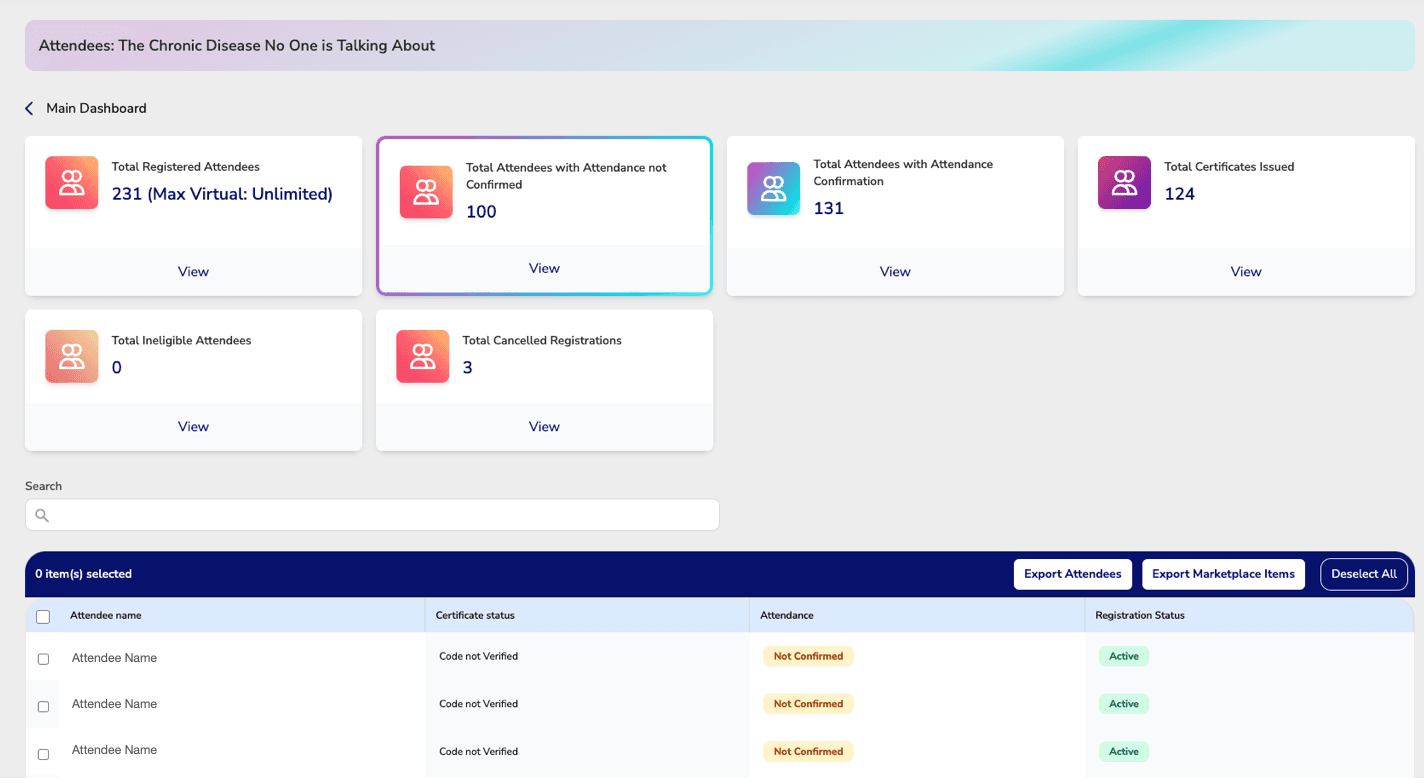Click the Total Certificates Issued icon
1424x784 pixels.
[x=1124, y=183]
